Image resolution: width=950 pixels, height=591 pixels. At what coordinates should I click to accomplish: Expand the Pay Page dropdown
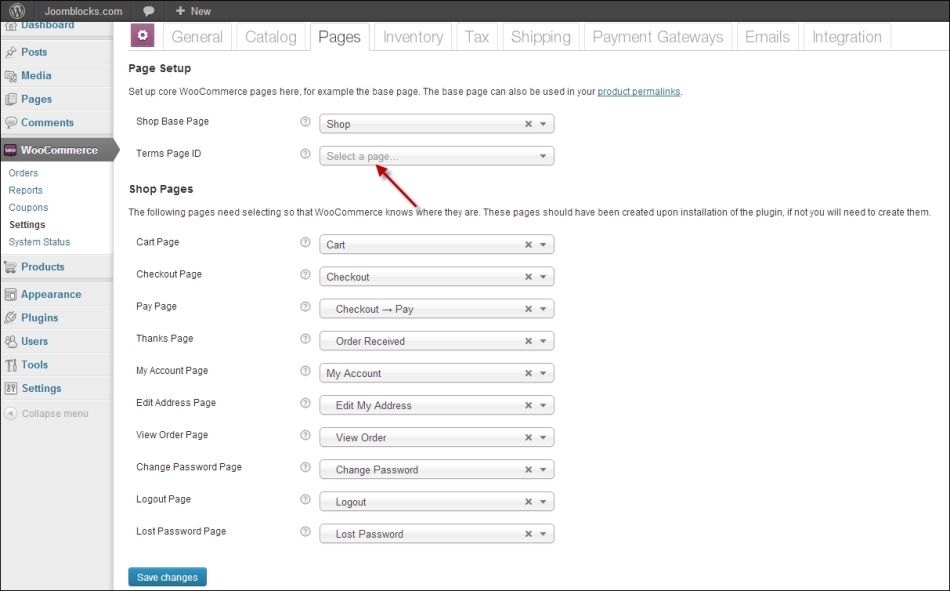(x=436, y=309)
